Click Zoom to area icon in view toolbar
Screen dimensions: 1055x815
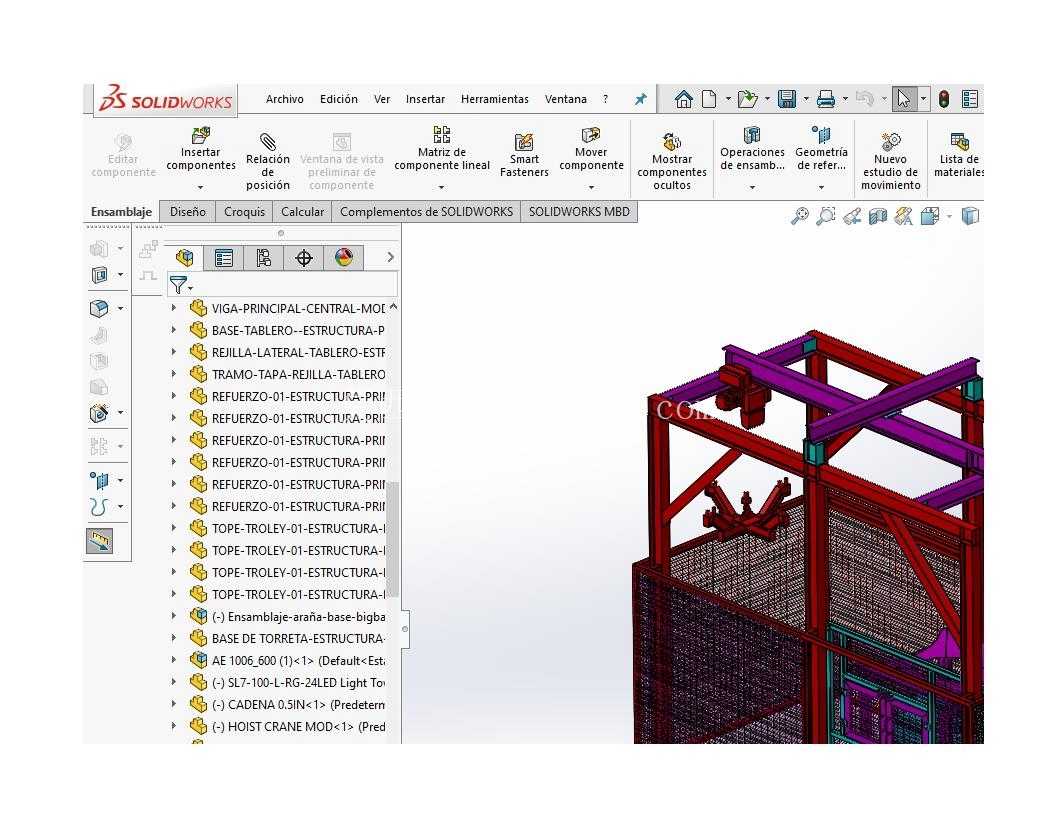point(826,216)
